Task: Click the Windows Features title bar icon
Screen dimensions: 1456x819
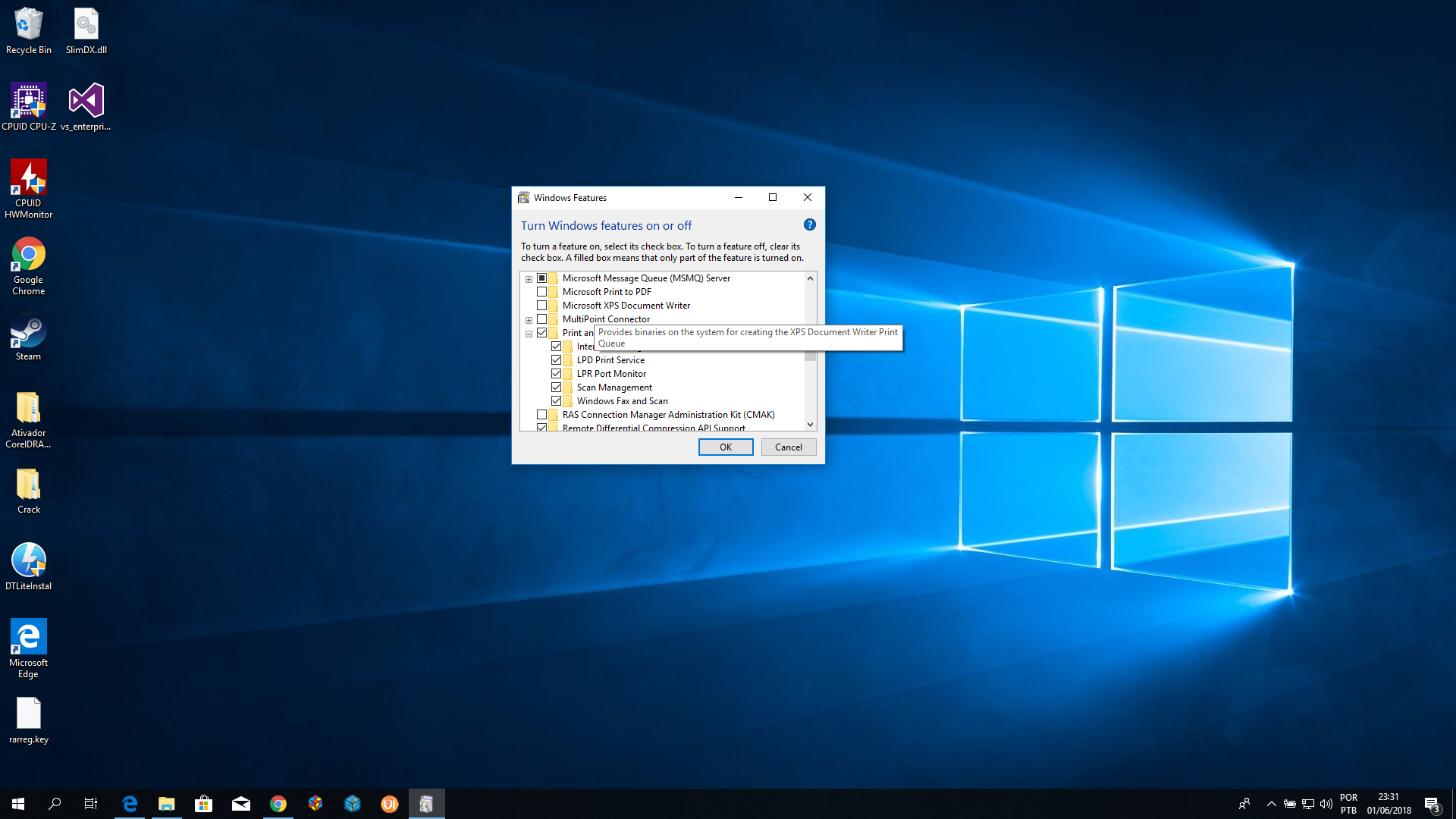Action: tap(523, 197)
